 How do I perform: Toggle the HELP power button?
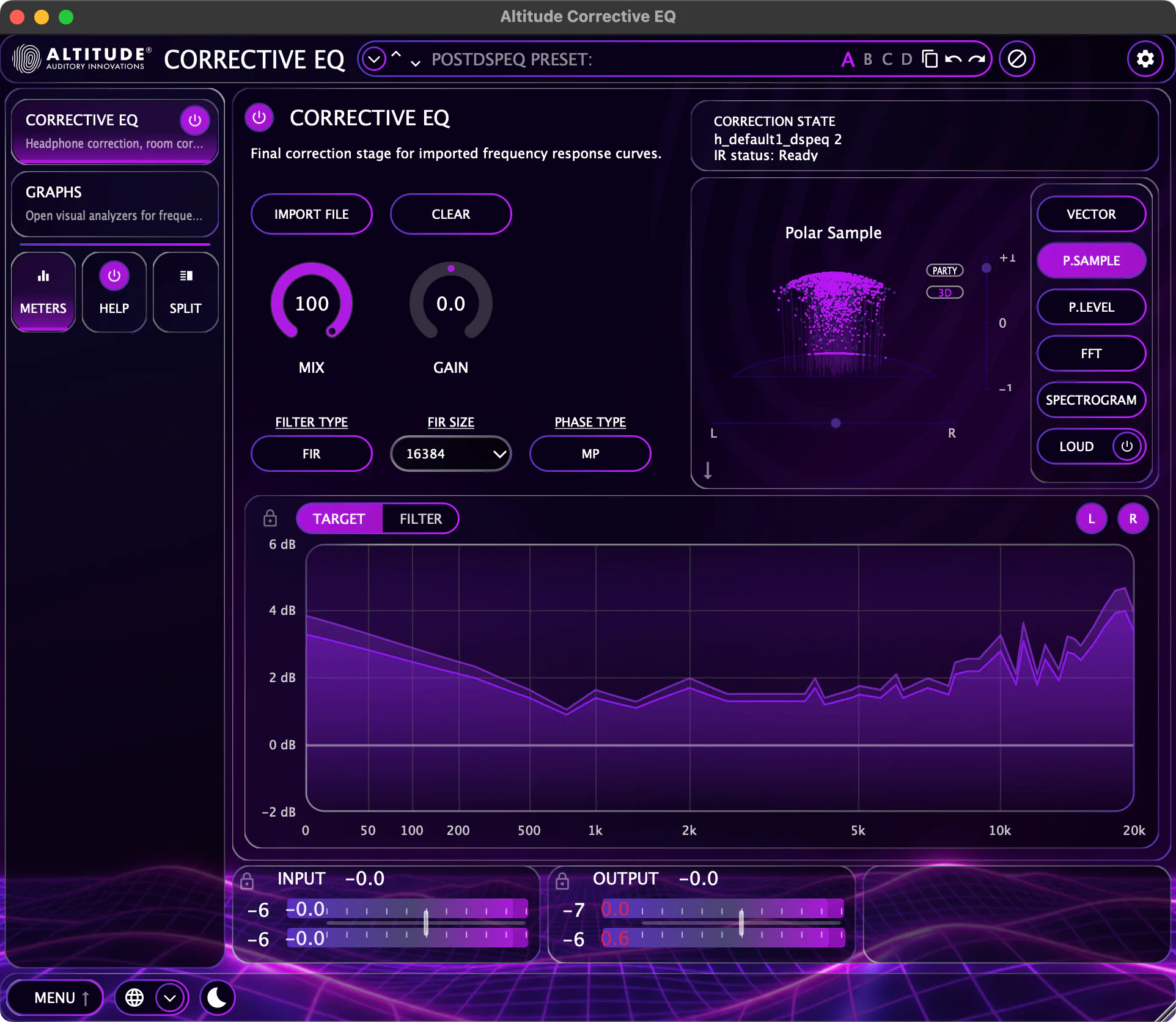[x=114, y=276]
